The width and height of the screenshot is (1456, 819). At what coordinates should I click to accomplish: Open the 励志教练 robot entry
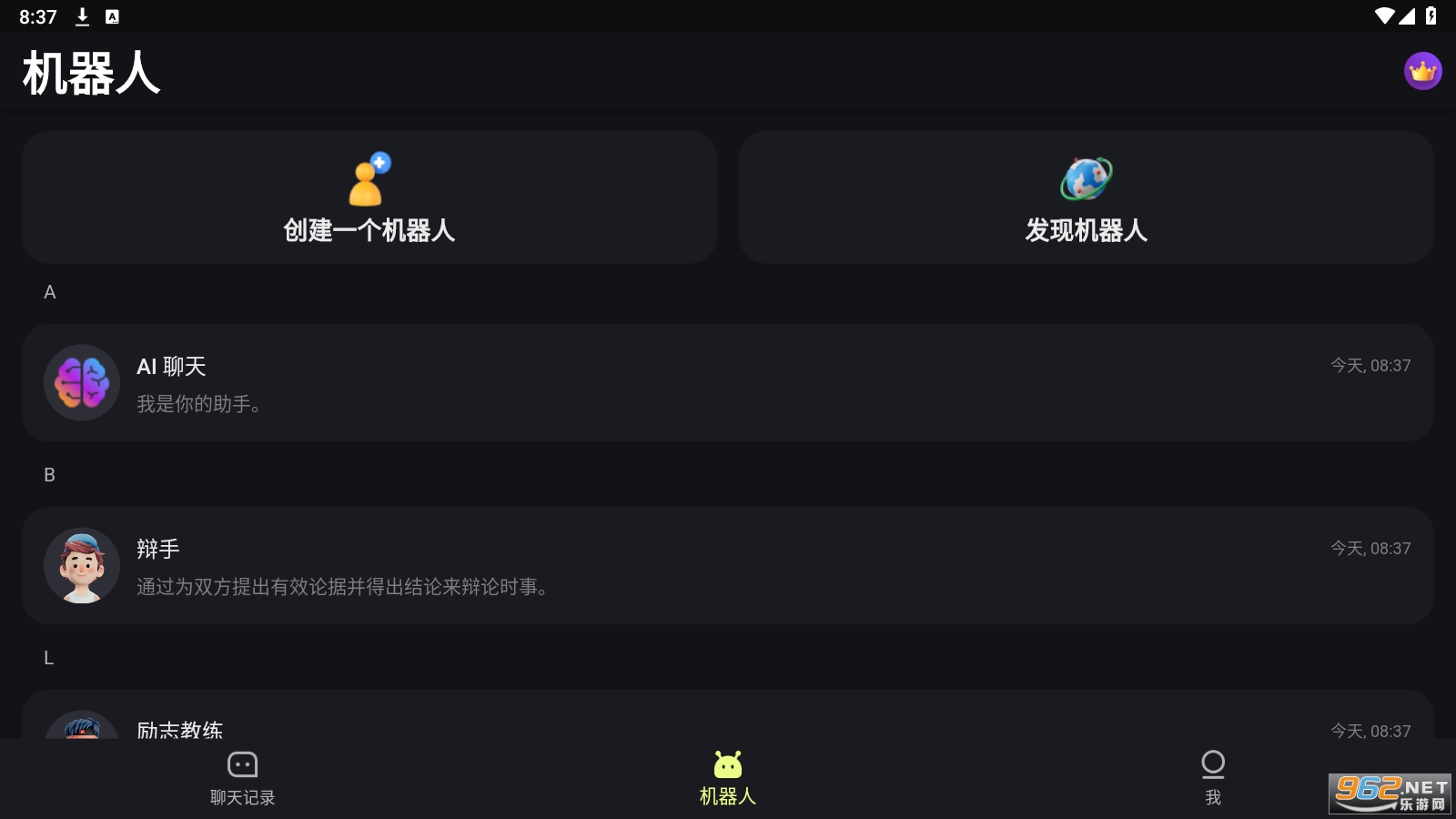pyautogui.click(x=728, y=715)
